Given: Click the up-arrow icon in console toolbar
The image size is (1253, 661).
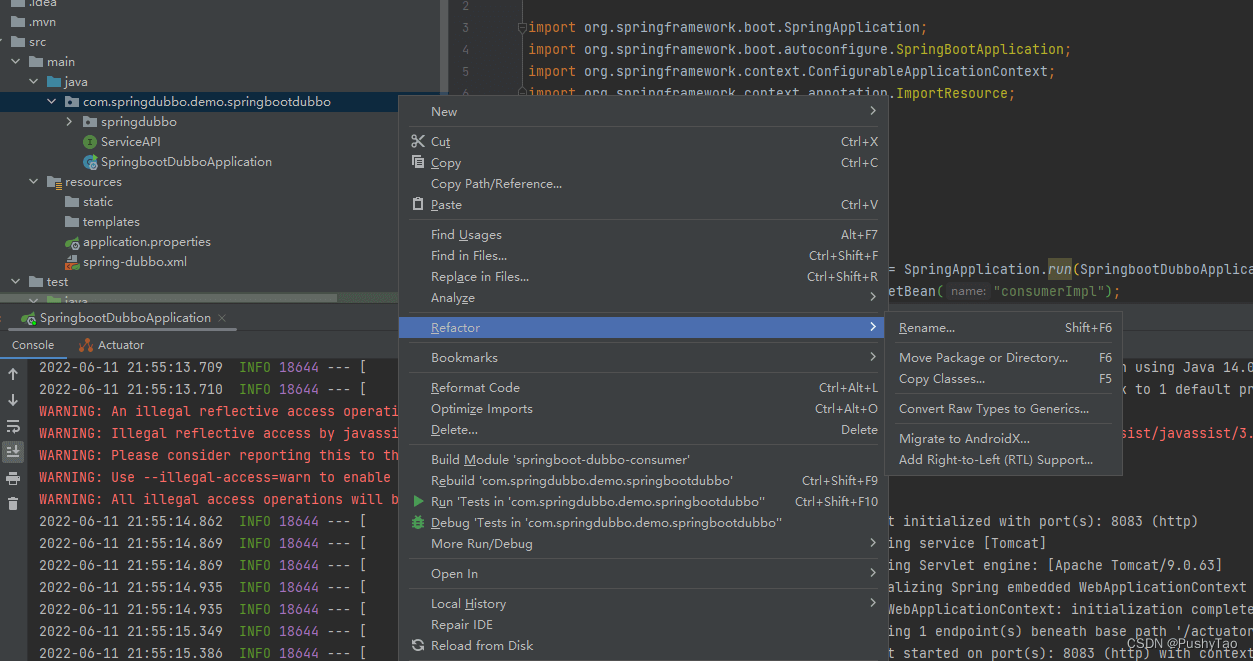Looking at the screenshot, I should [x=13, y=374].
